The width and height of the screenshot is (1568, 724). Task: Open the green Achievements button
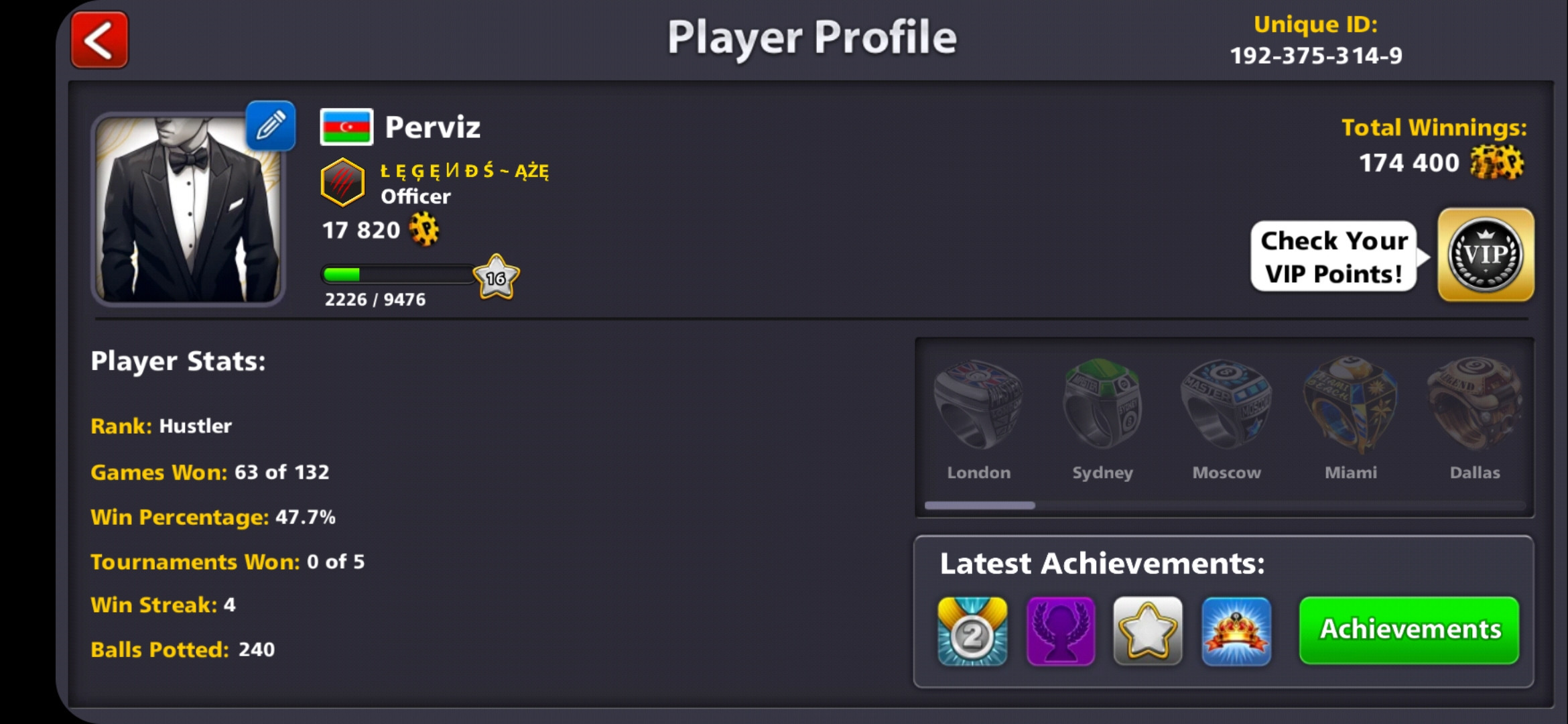pyautogui.click(x=1409, y=630)
